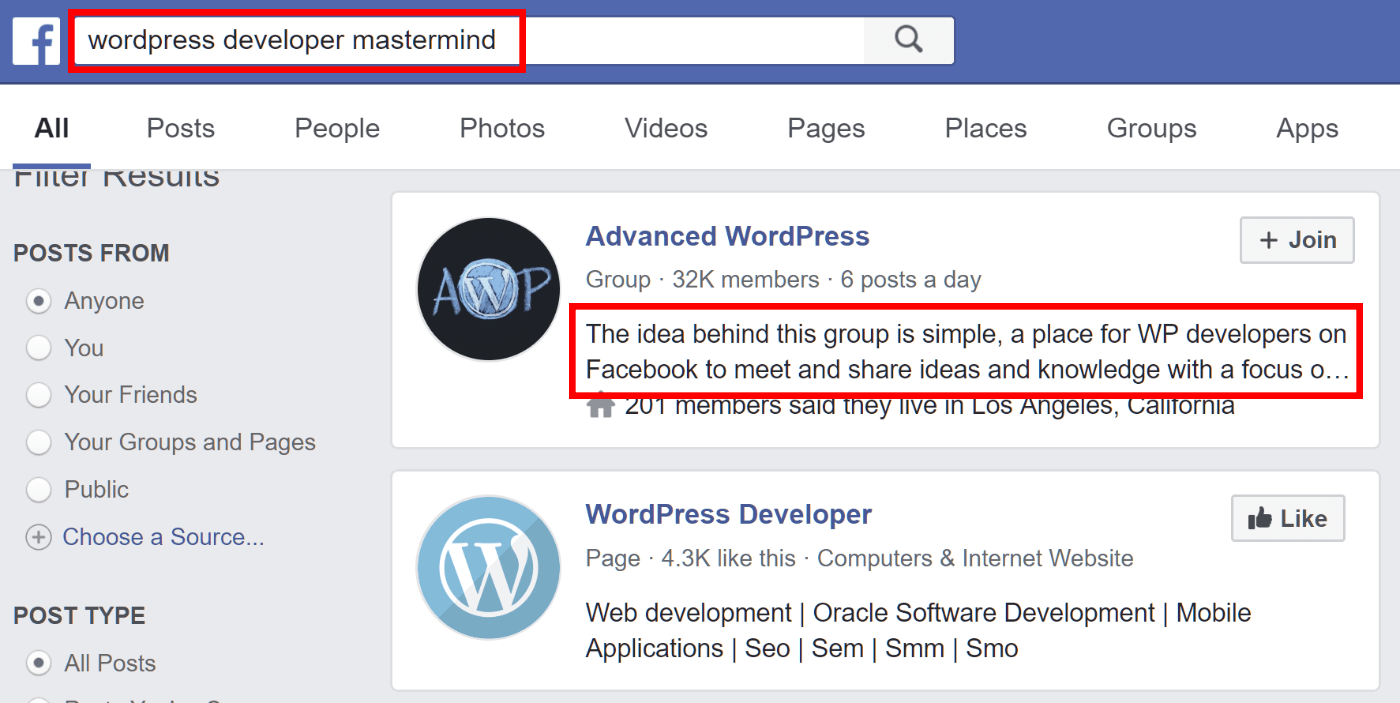Join the Advanced WordPress group
The height and width of the screenshot is (703, 1400).
tap(1297, 240)
